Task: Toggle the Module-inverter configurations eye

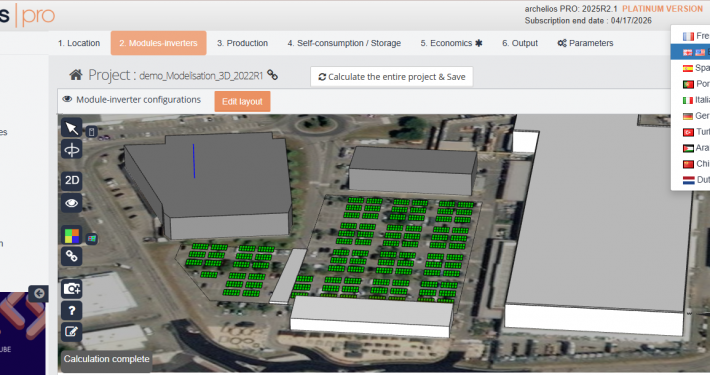Action: (67, 99)
